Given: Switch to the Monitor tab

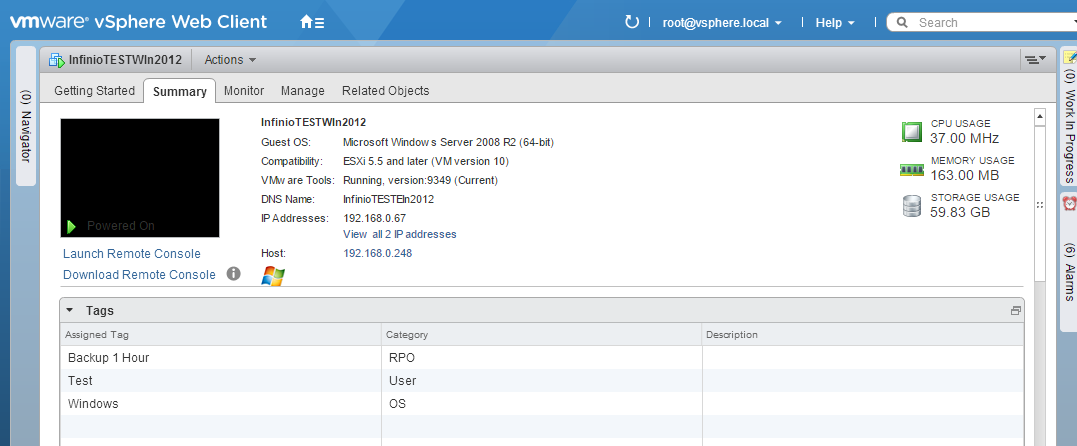Looking at the screenshot, I should 244,91.
